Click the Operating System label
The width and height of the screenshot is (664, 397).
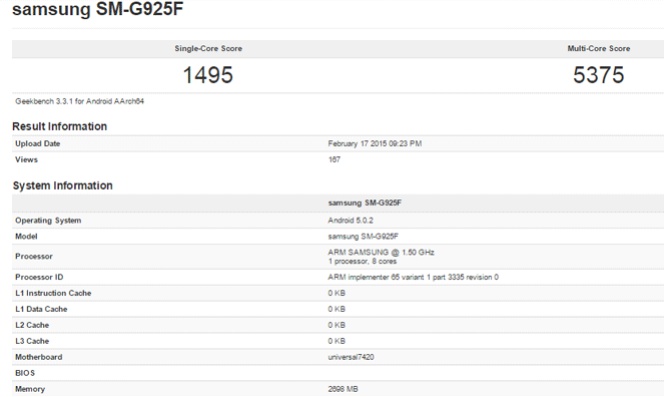48,220
